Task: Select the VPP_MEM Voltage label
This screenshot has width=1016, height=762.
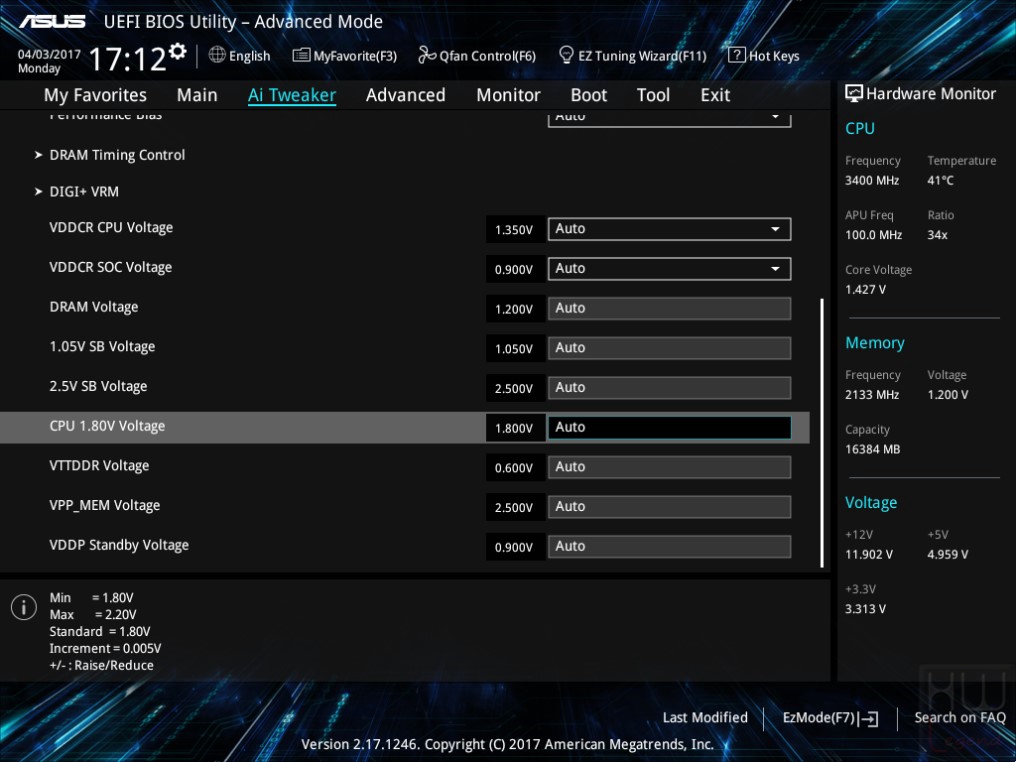Action: point(104,505)
